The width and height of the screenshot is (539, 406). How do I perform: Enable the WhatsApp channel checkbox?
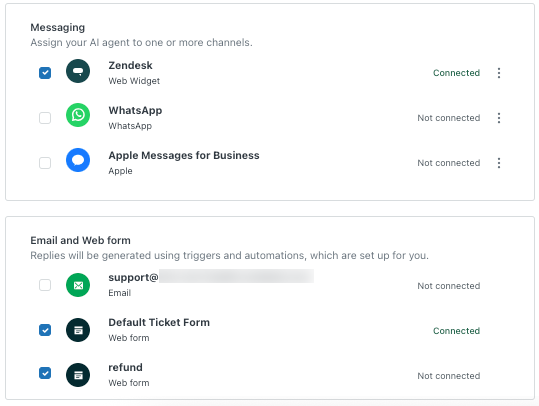coord(45,118)
